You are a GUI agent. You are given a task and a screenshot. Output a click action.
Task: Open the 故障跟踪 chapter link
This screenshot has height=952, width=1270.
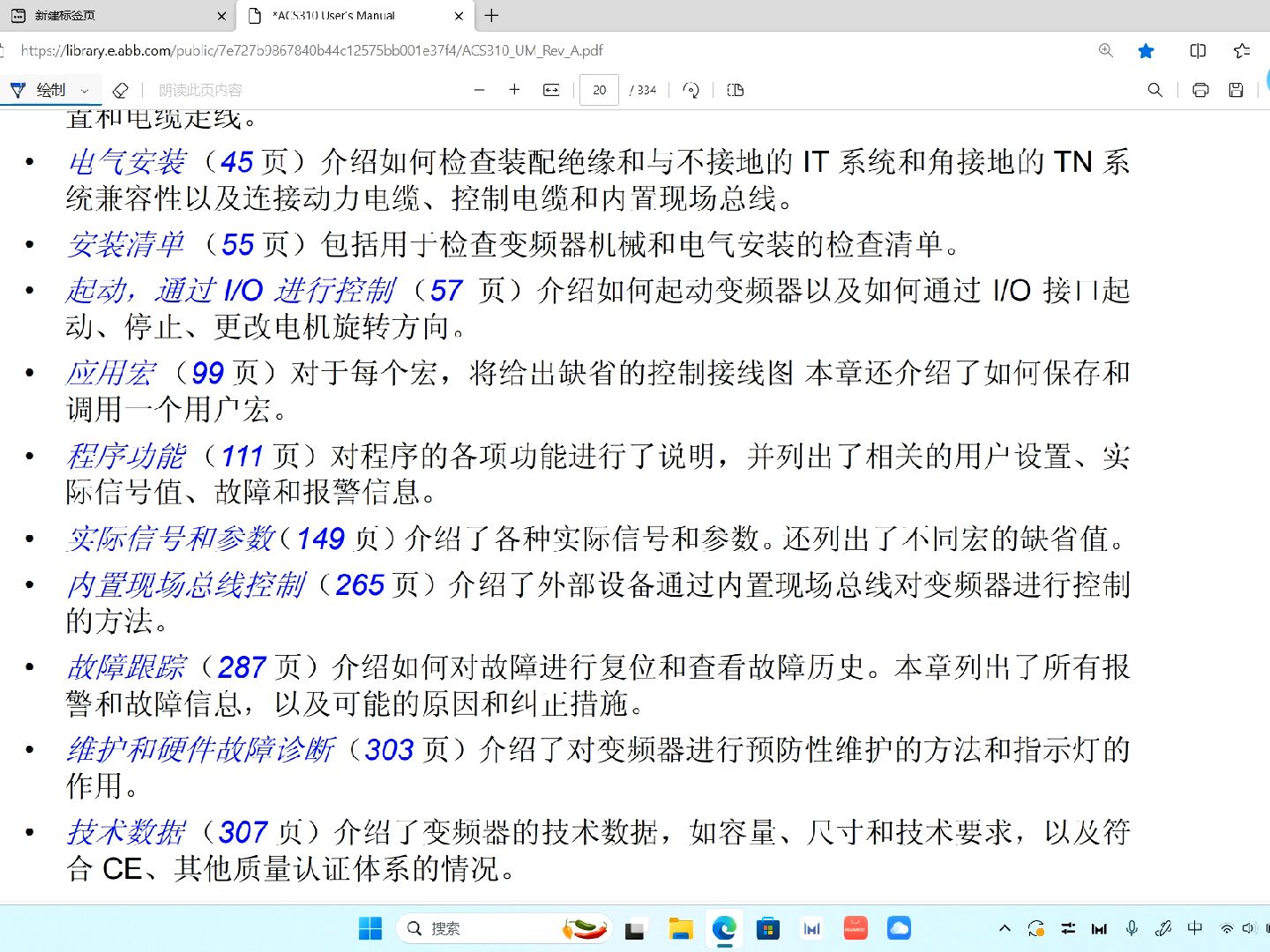pos(126,667)
